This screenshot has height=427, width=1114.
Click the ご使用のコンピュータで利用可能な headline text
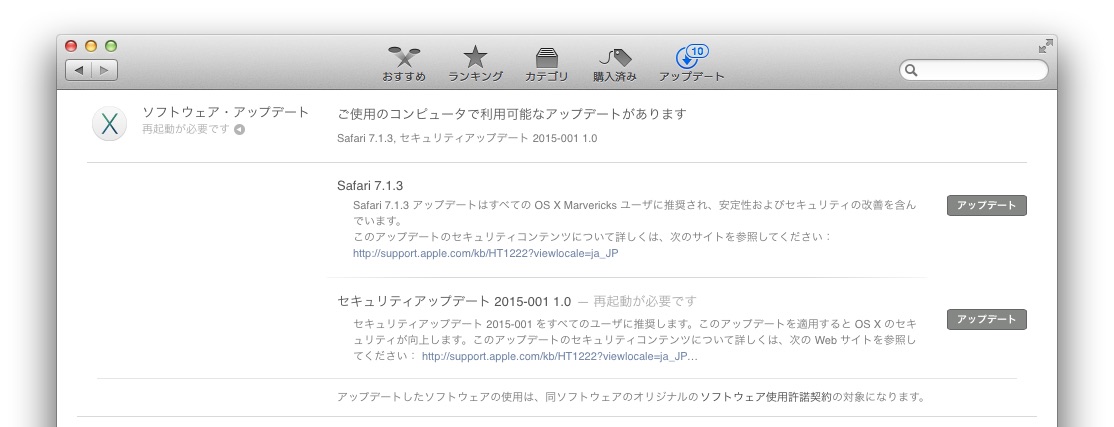pyautogui.click(x=512, y=114)
